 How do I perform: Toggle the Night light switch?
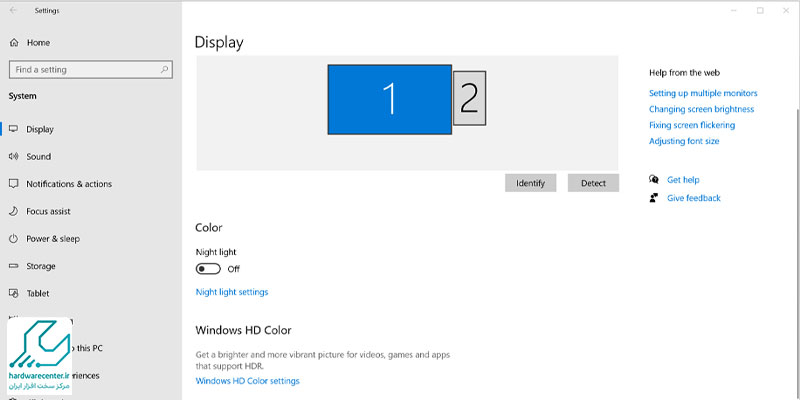pos(208,269)
